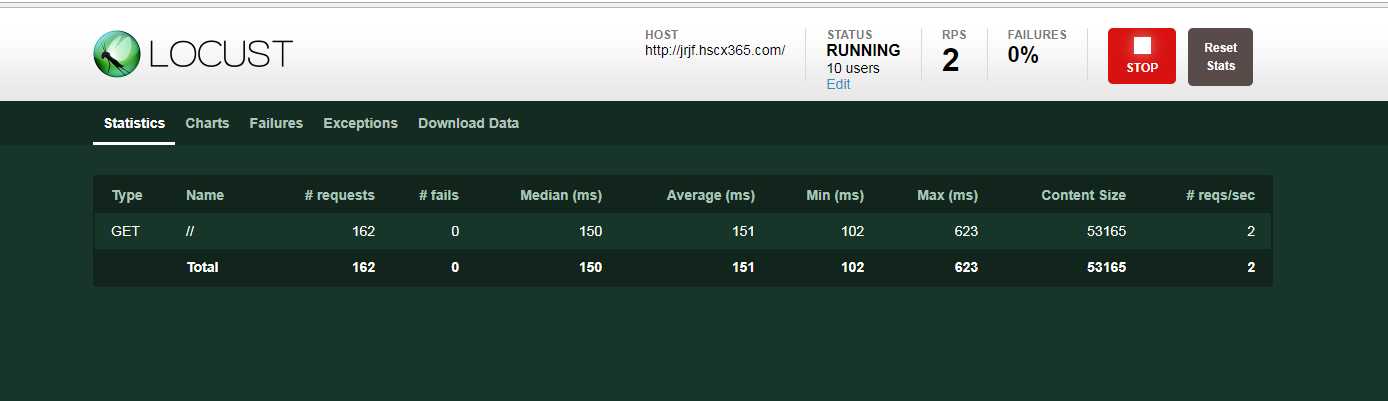Open the Failures tab

[276, 123]
